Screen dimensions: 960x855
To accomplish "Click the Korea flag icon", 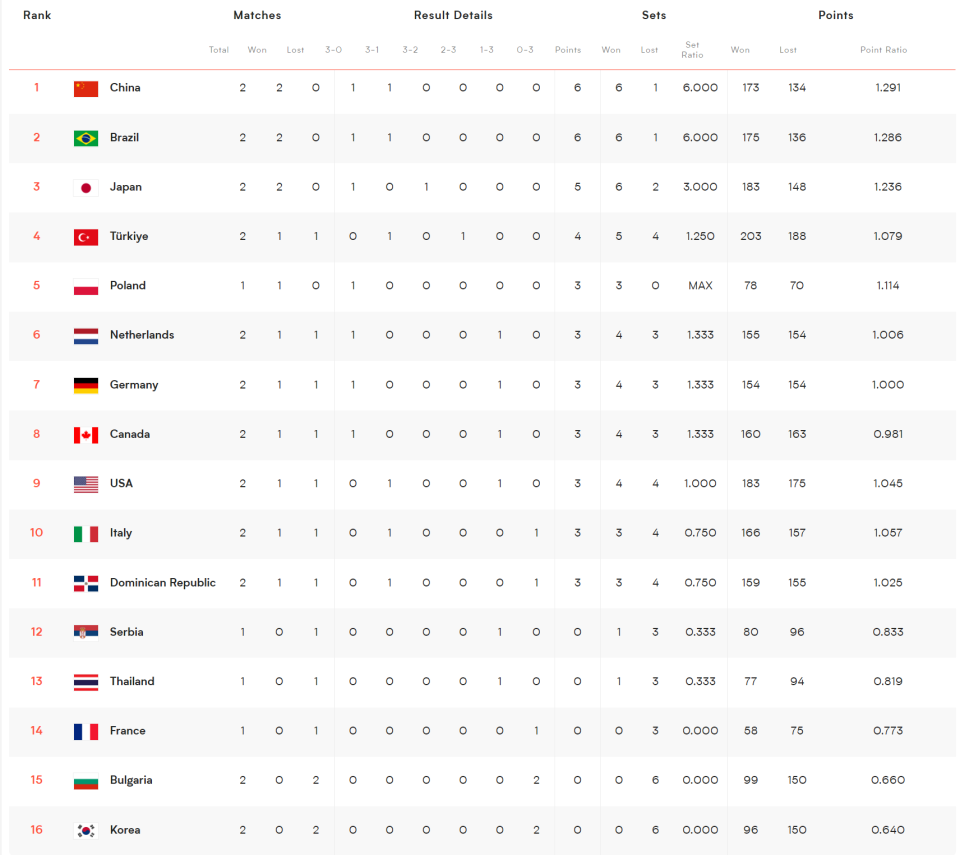I will point(86,831).
